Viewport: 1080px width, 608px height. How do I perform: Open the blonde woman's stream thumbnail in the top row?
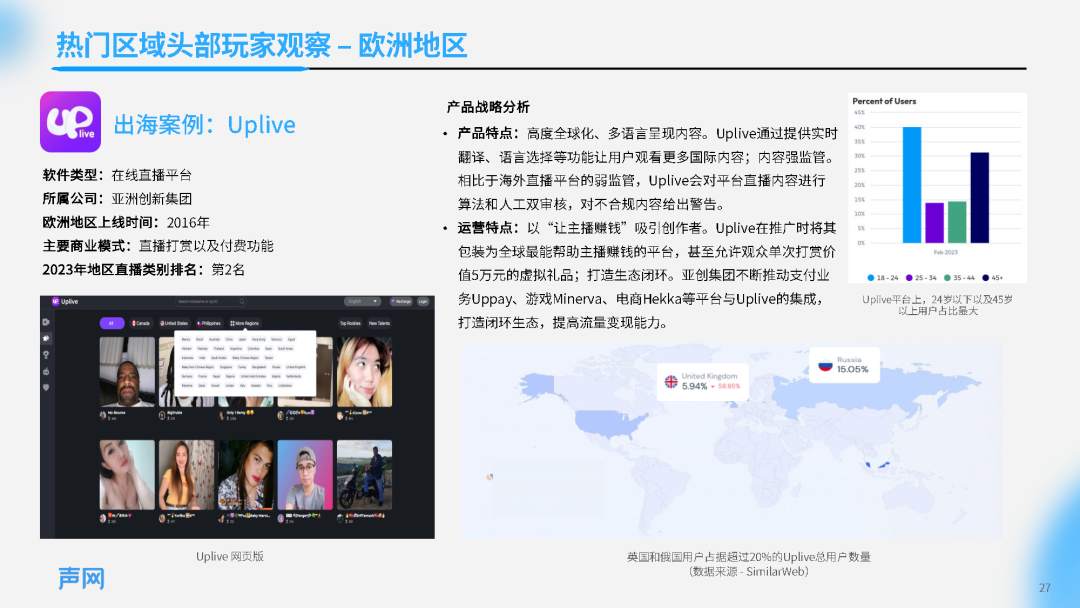tap(364, 372)
